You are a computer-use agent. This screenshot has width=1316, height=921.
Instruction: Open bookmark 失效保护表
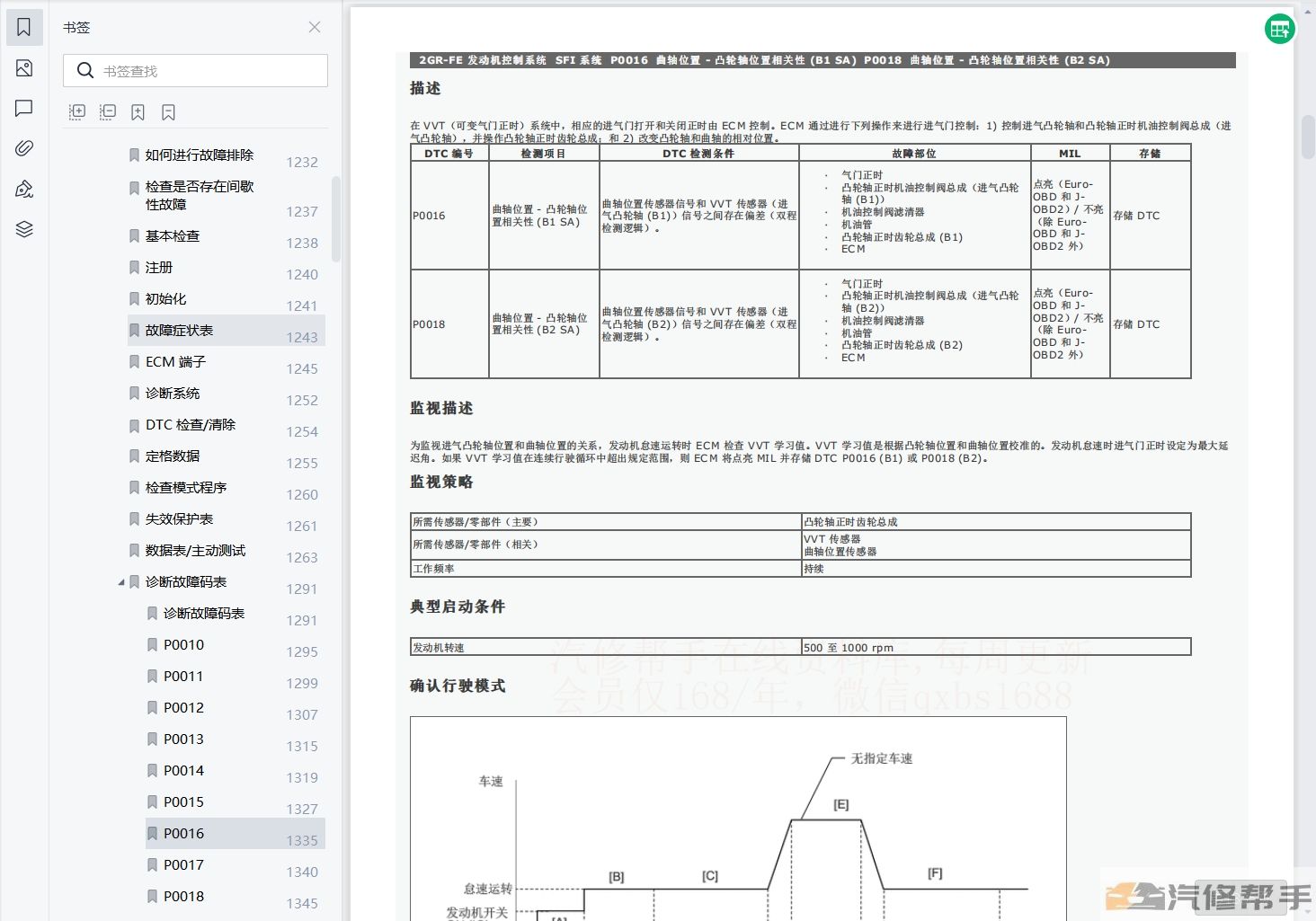point(180,518)
